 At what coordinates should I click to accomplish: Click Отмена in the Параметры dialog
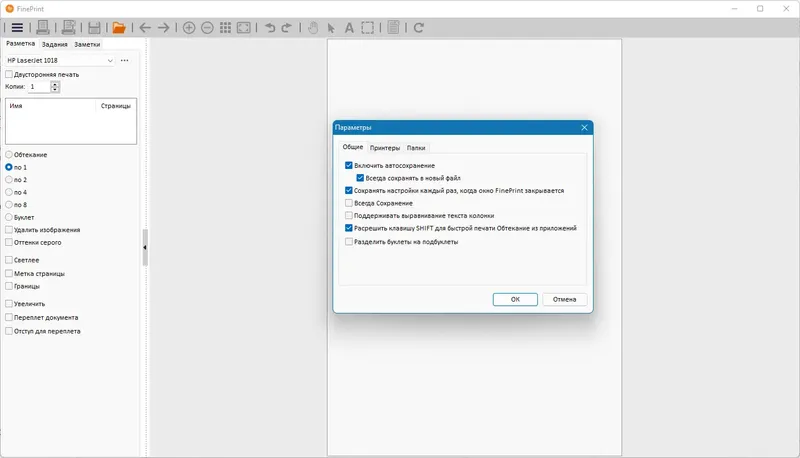[x=564, y=299]
